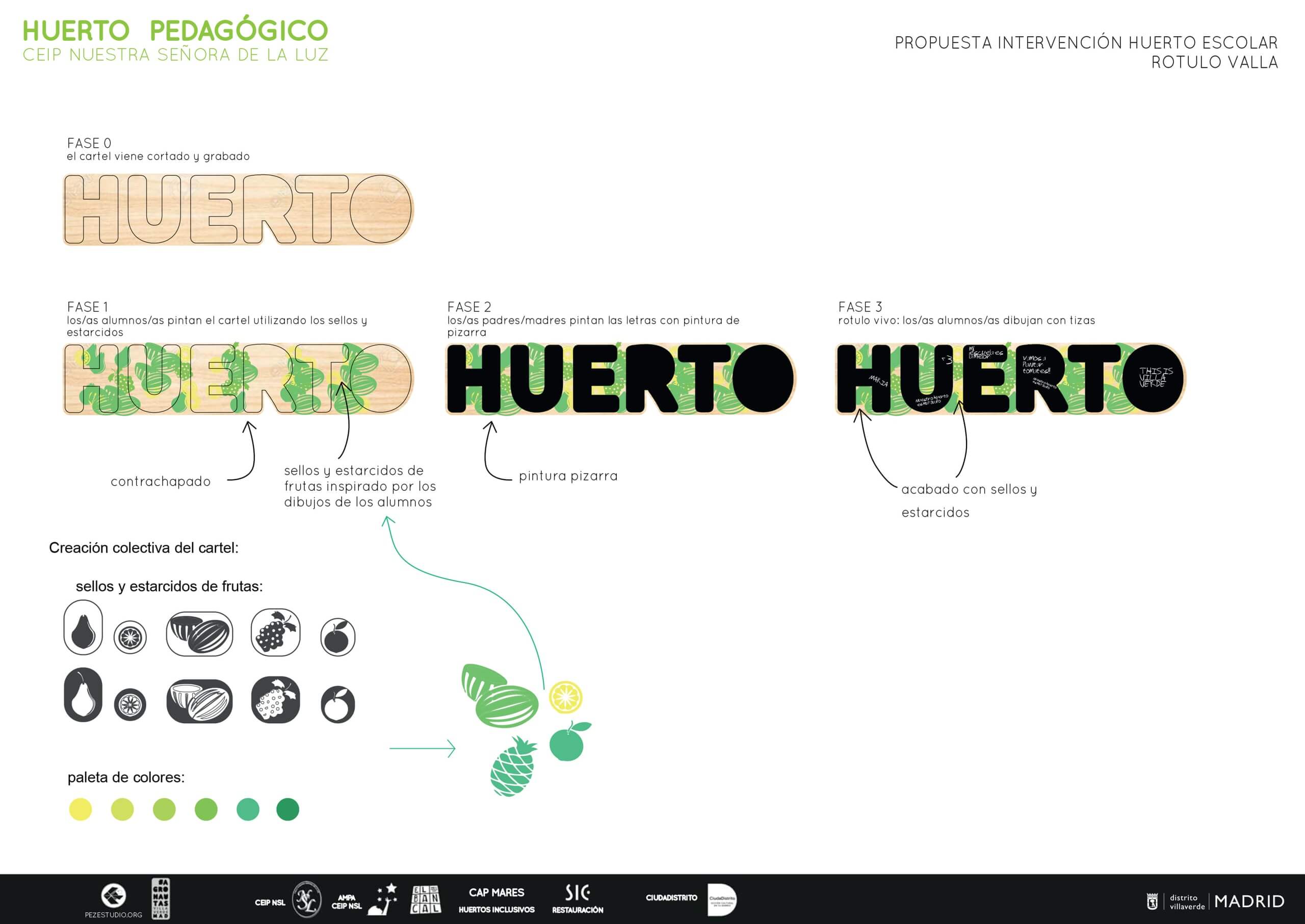Click the CEIP NSL circular emblem
This screenshot has width=1305, height=924.
[306, 900]
